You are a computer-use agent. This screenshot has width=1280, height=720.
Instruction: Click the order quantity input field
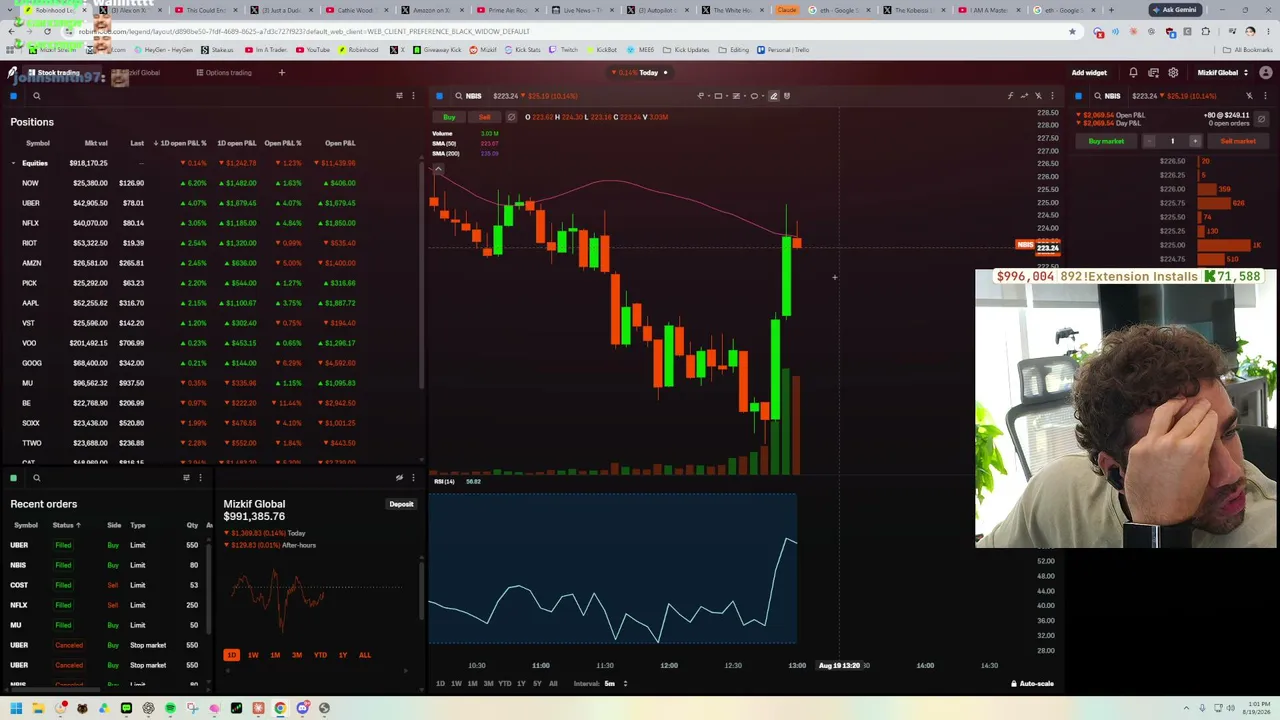1172,141
